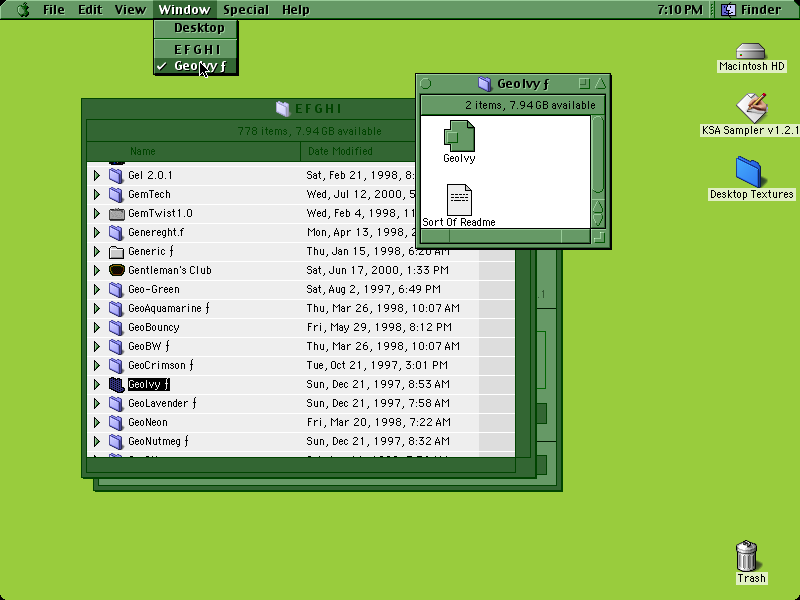This screenshot has width=800, height=600.
Task: Click the GemTwist1.0 folder icon
Action: tap(116, 213)
